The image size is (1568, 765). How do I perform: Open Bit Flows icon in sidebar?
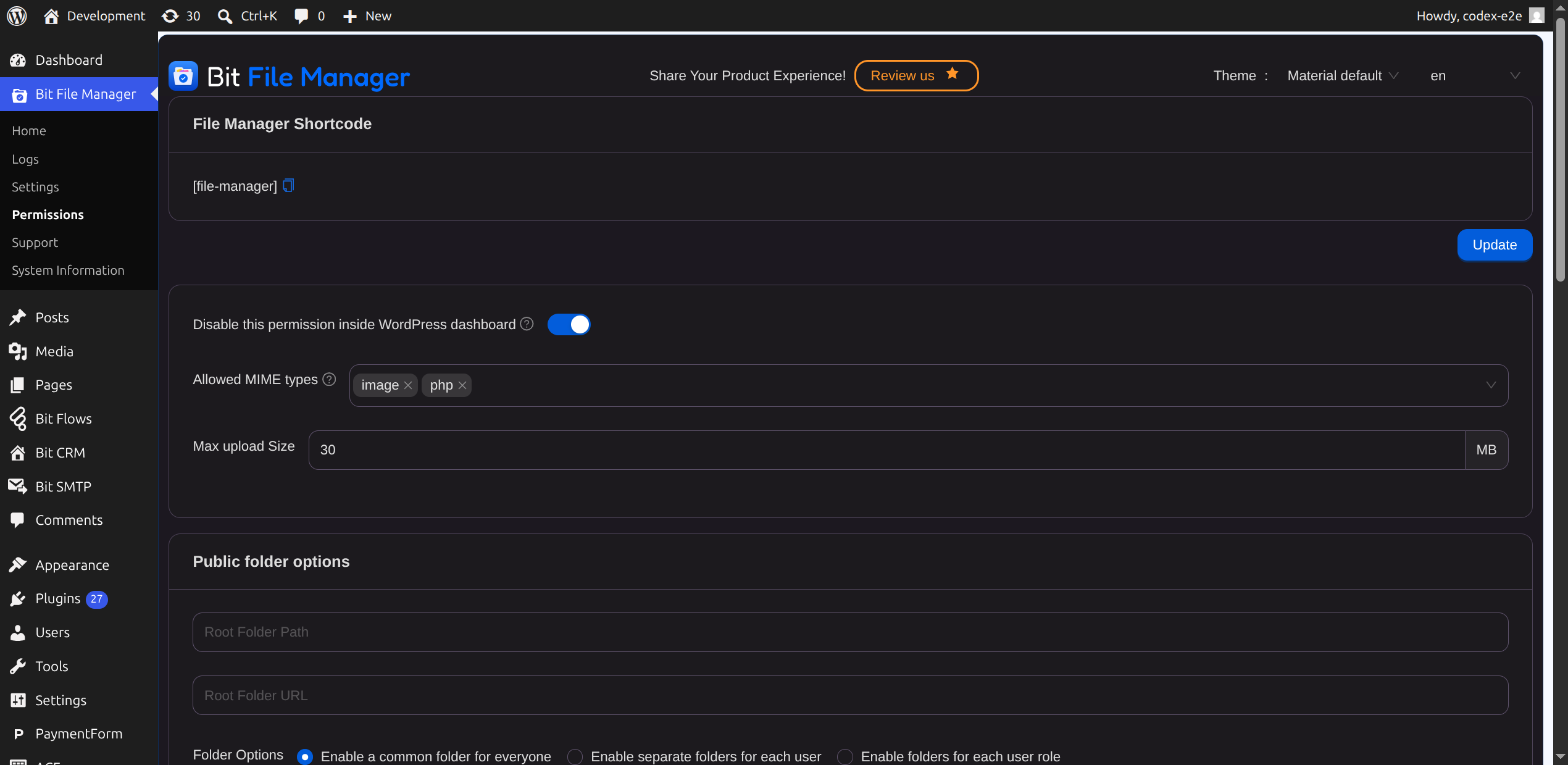(18, 419)
